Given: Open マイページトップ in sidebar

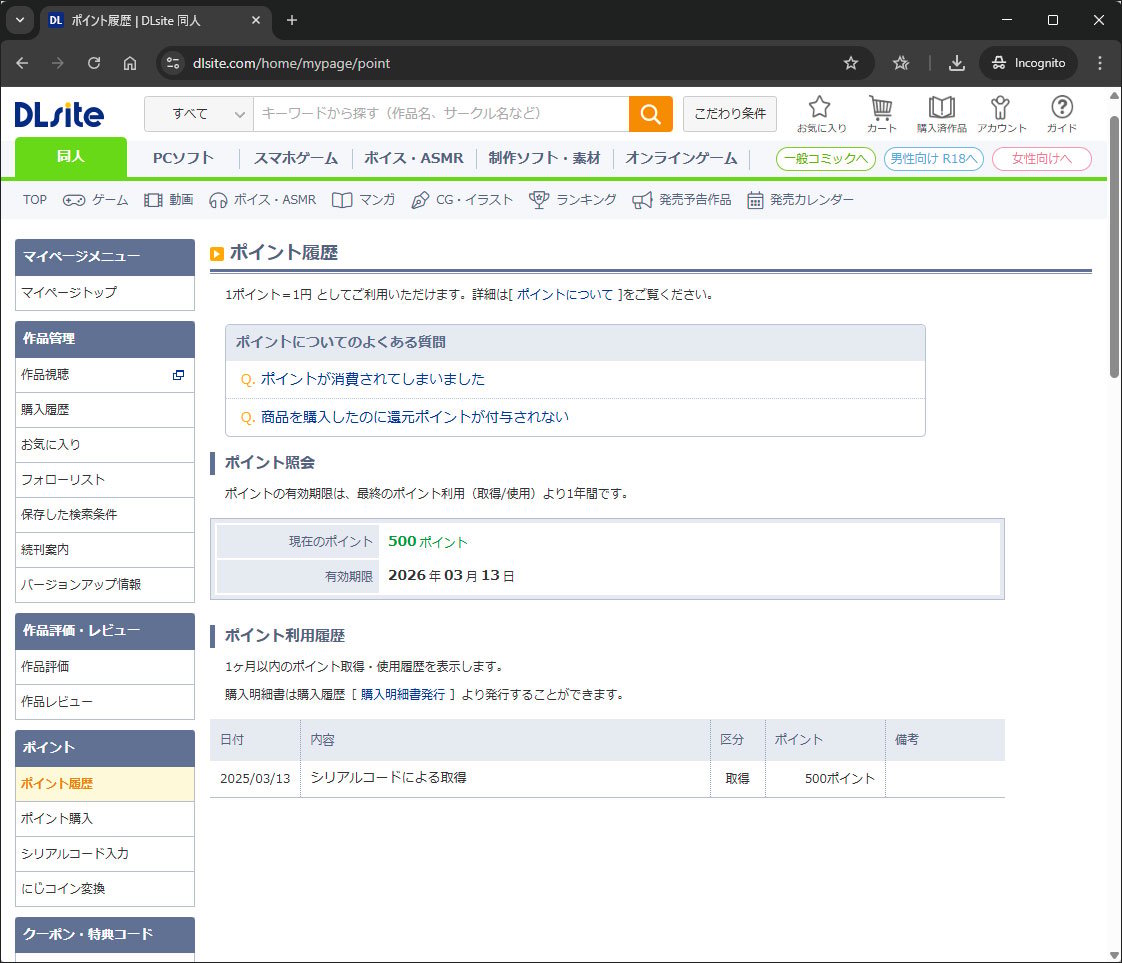Looking at the screenshot, I should pyautogui.click(x=104, y=293).
